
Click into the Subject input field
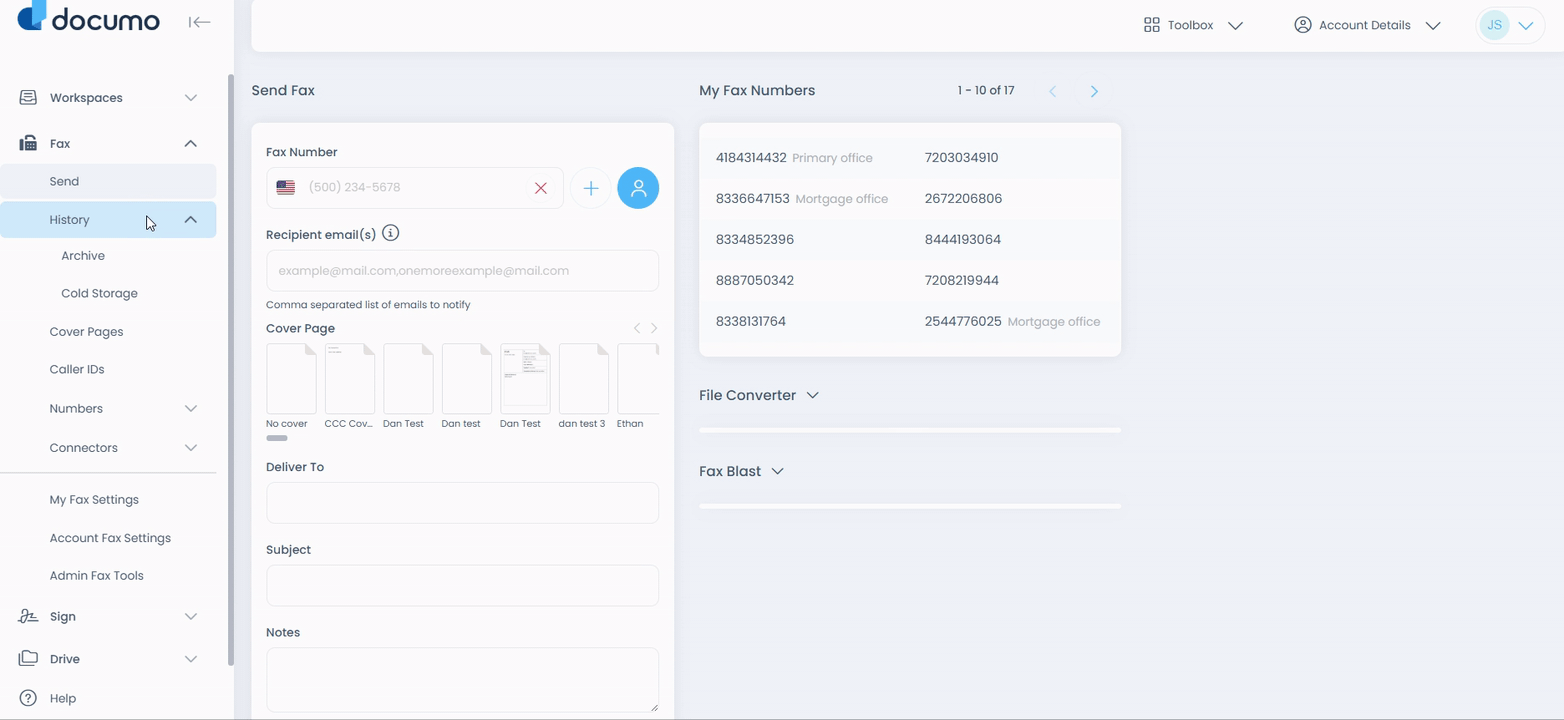coord(462,586)
